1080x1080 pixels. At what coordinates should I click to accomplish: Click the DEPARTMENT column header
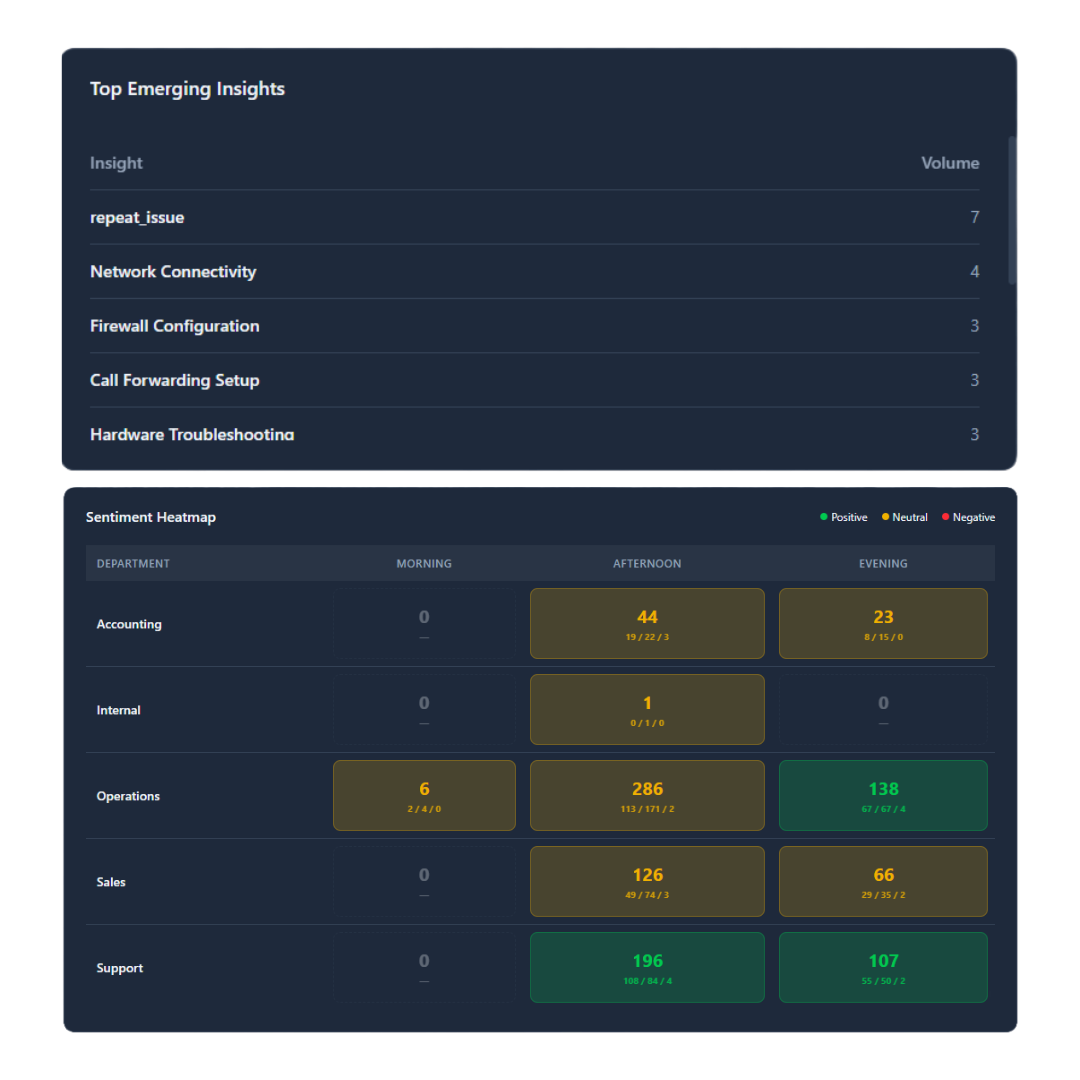[133, 563]
